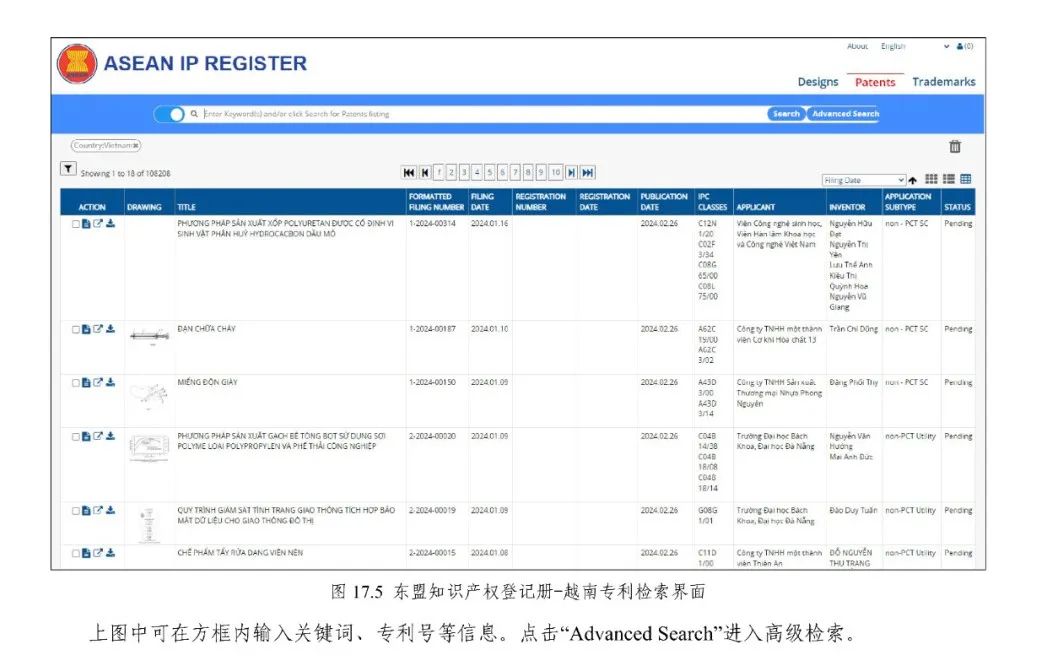Open ĐẠN CHỮA CHÁY in new window
The width and height of the screenshot is (1058, 671).
click(x=98, y=329)
